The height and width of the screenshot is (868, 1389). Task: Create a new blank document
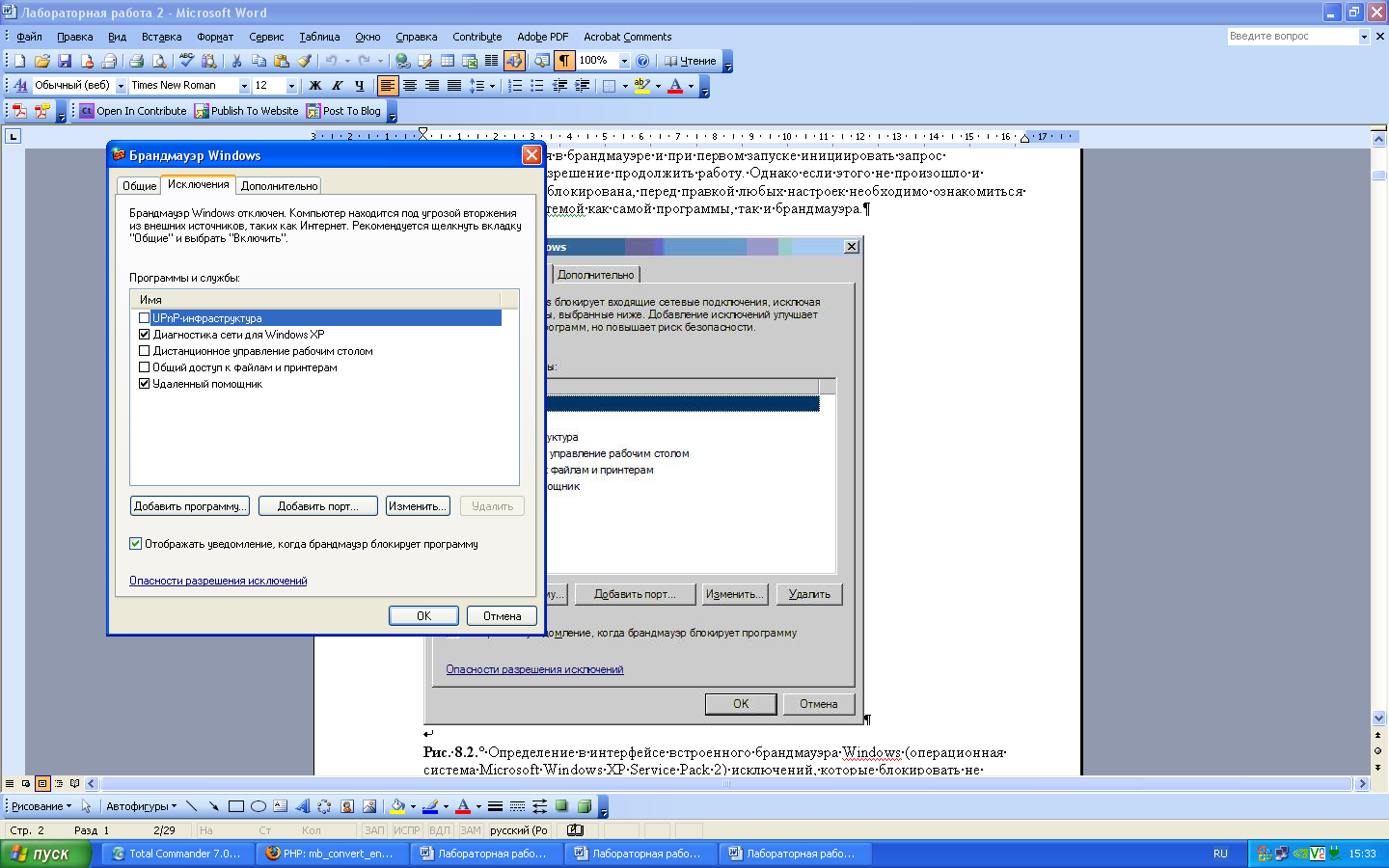(19, 61)
